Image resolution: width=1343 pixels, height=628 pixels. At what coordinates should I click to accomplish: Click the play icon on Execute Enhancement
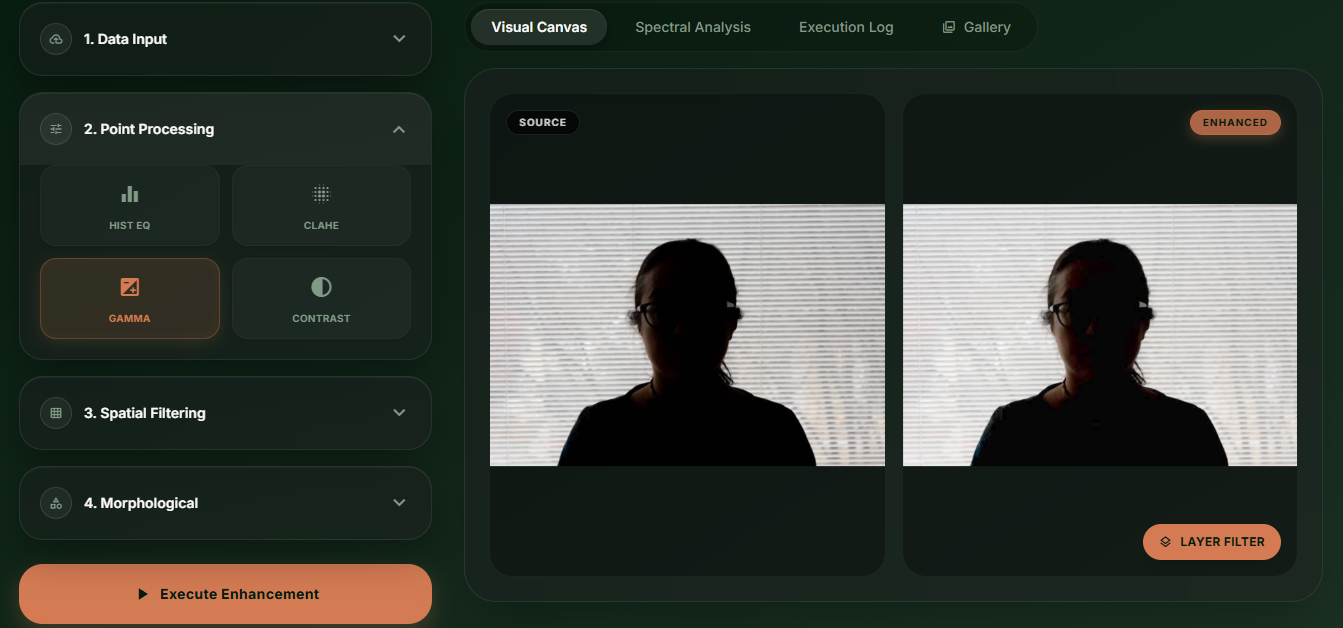click(x=143, y=594)
